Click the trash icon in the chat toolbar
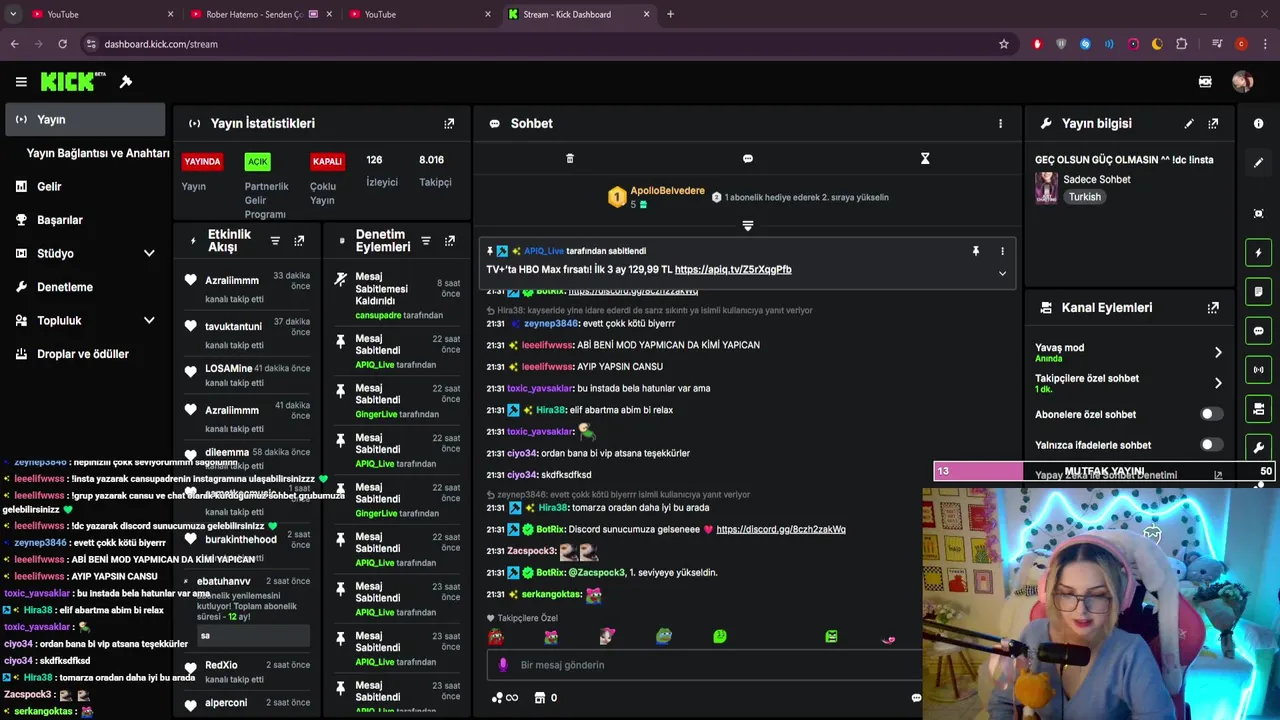 [570, 158]
